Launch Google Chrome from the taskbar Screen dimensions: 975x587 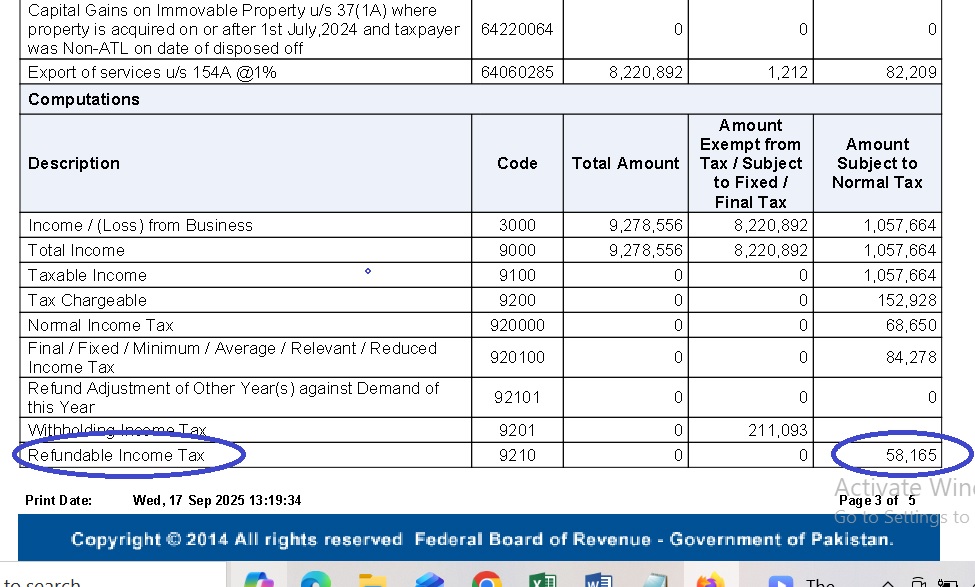(486, 580)
